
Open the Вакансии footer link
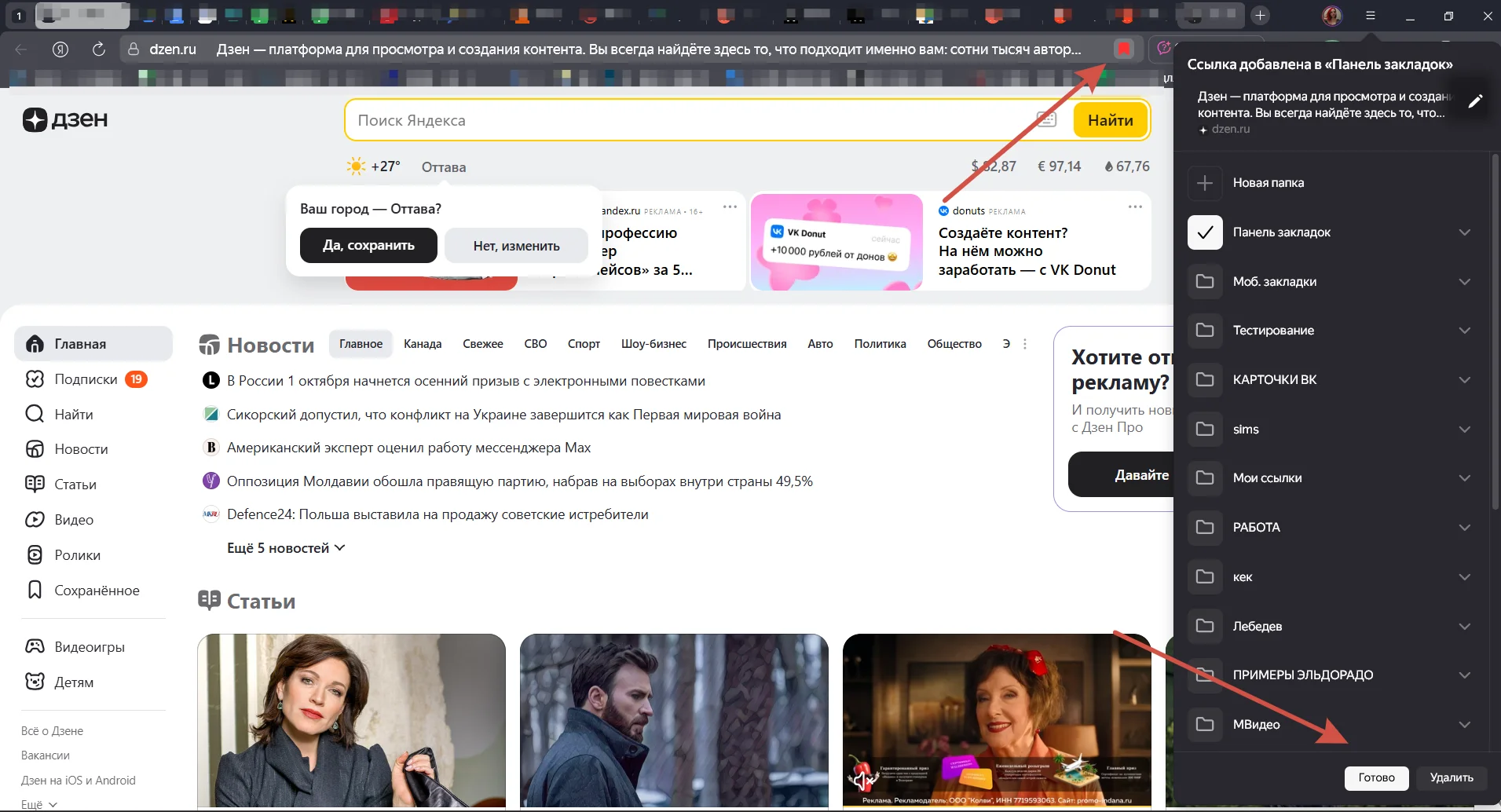(x=46, y=755)
